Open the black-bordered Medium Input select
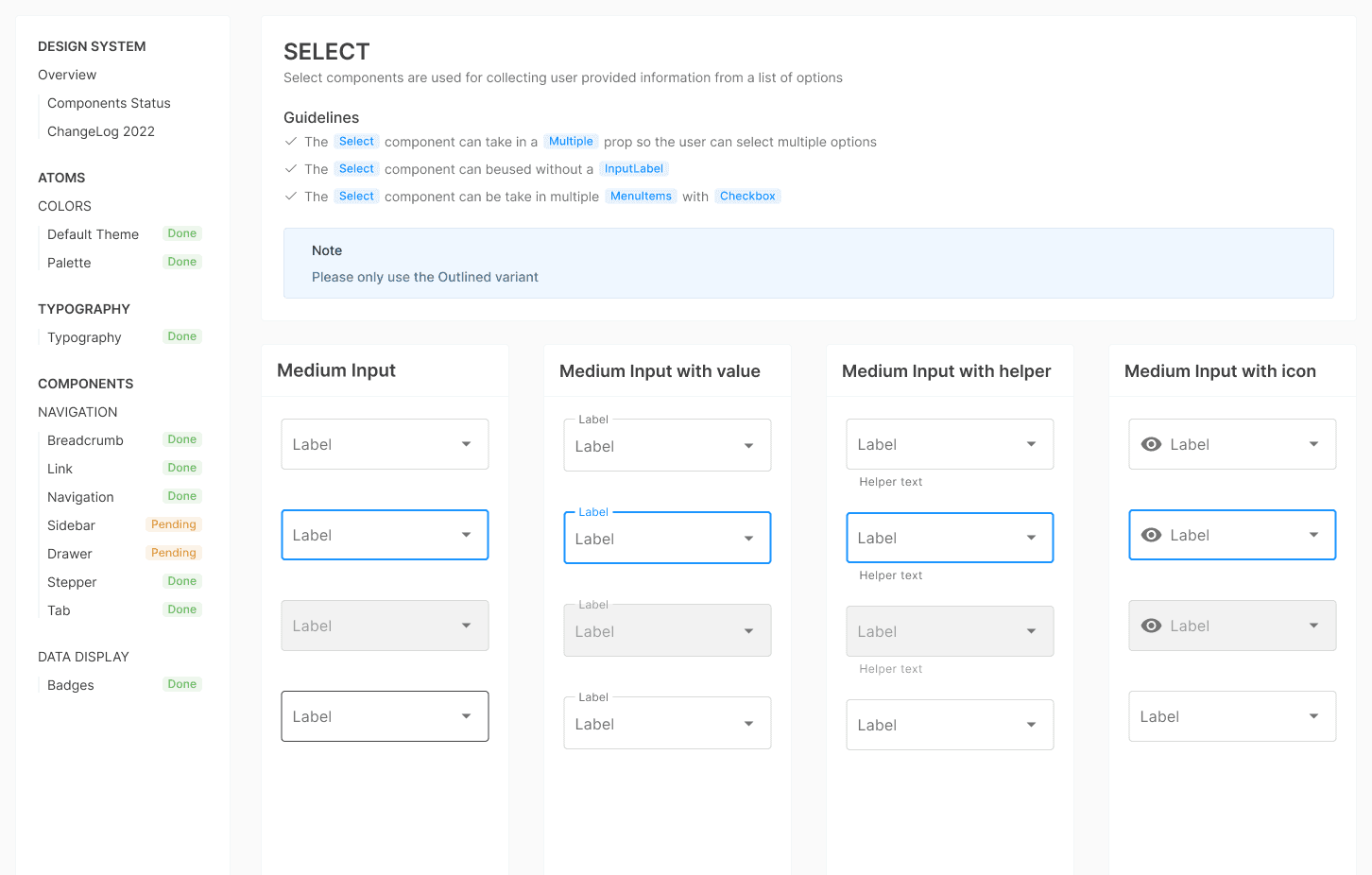1372x875 pixels. (385, 716)
